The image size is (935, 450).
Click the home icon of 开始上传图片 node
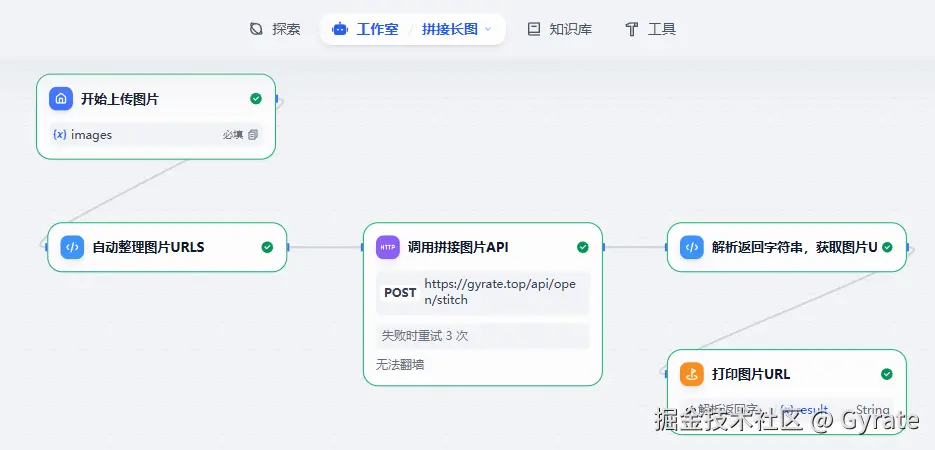coord(61,99)
